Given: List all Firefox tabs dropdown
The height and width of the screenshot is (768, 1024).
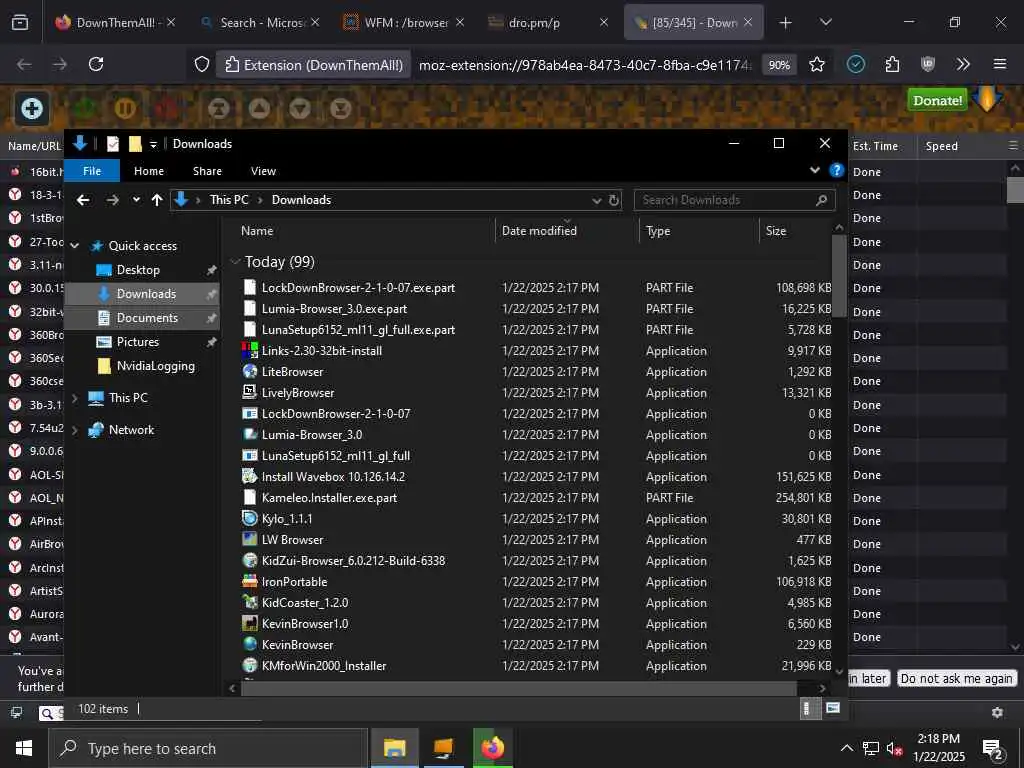Looking at the screenshot, I should pyautogui.click(x=826, y=23).
